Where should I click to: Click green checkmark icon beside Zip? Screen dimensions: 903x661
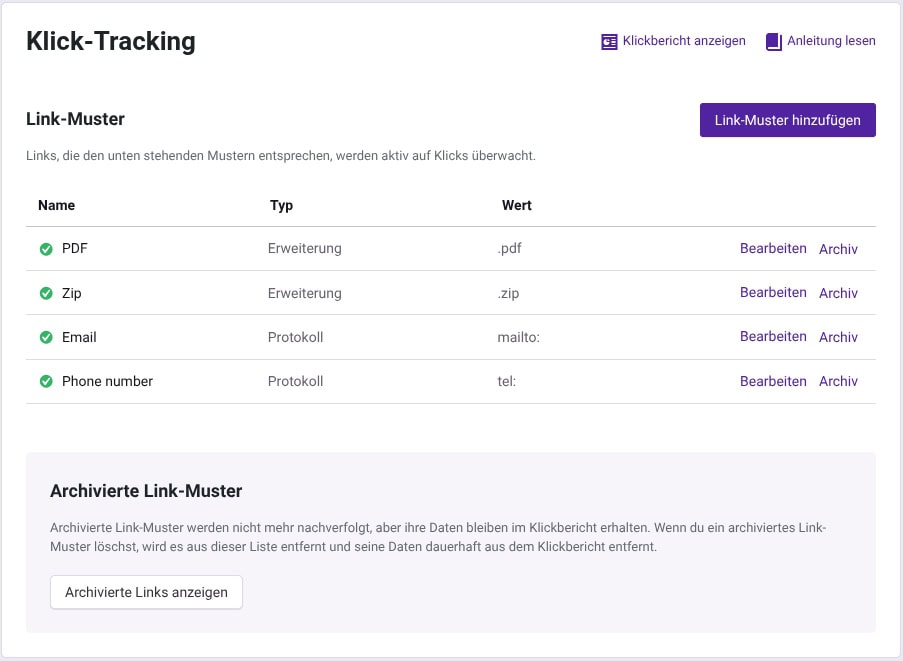click(x=46, y=293)
